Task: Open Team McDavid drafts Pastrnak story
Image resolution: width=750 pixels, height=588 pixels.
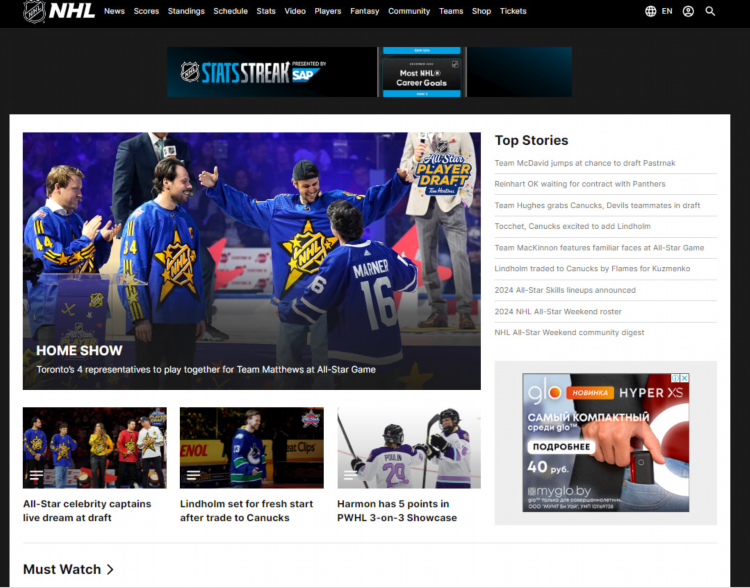Action: click(x=585, y=163)
